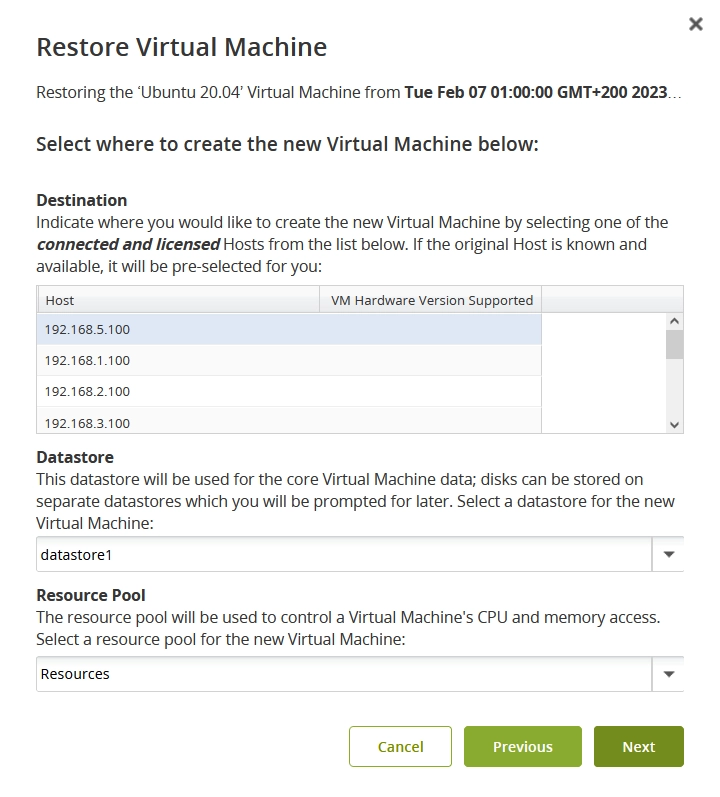Proceed with the Next button
Viewport: 720px width, 797px height.
tap(639, 746)
